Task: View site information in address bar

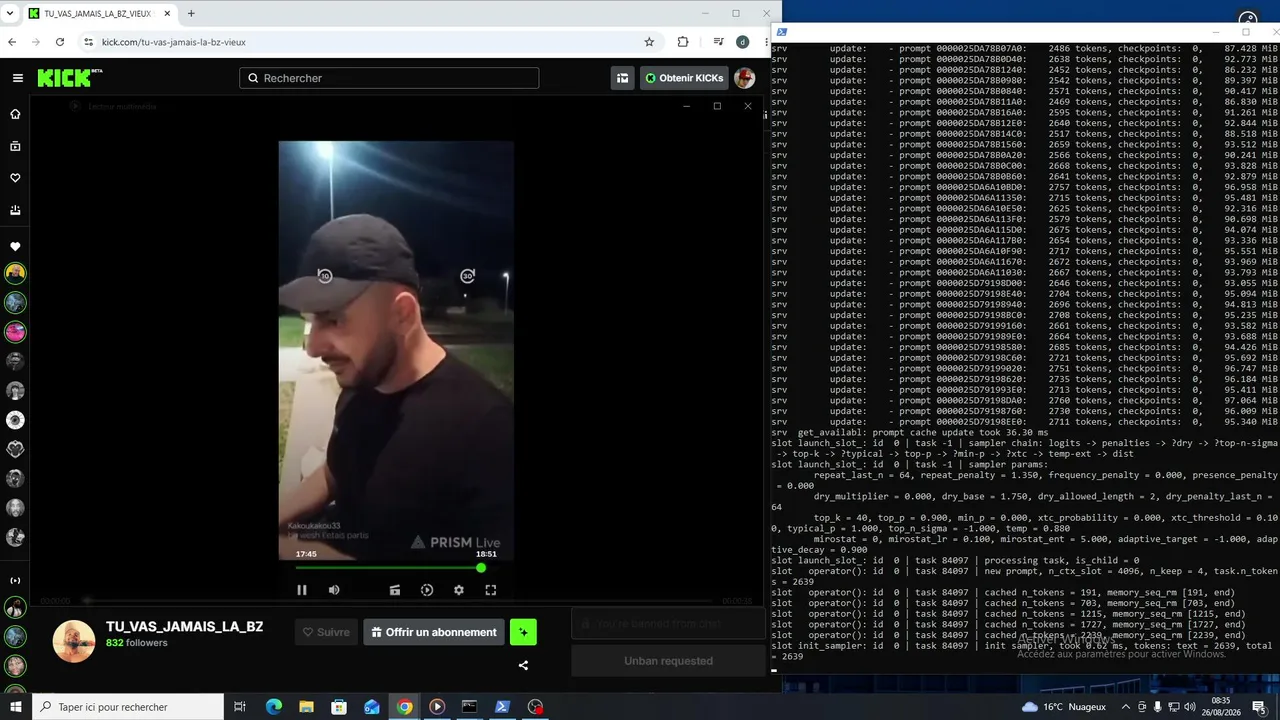Action: point(89,42)
